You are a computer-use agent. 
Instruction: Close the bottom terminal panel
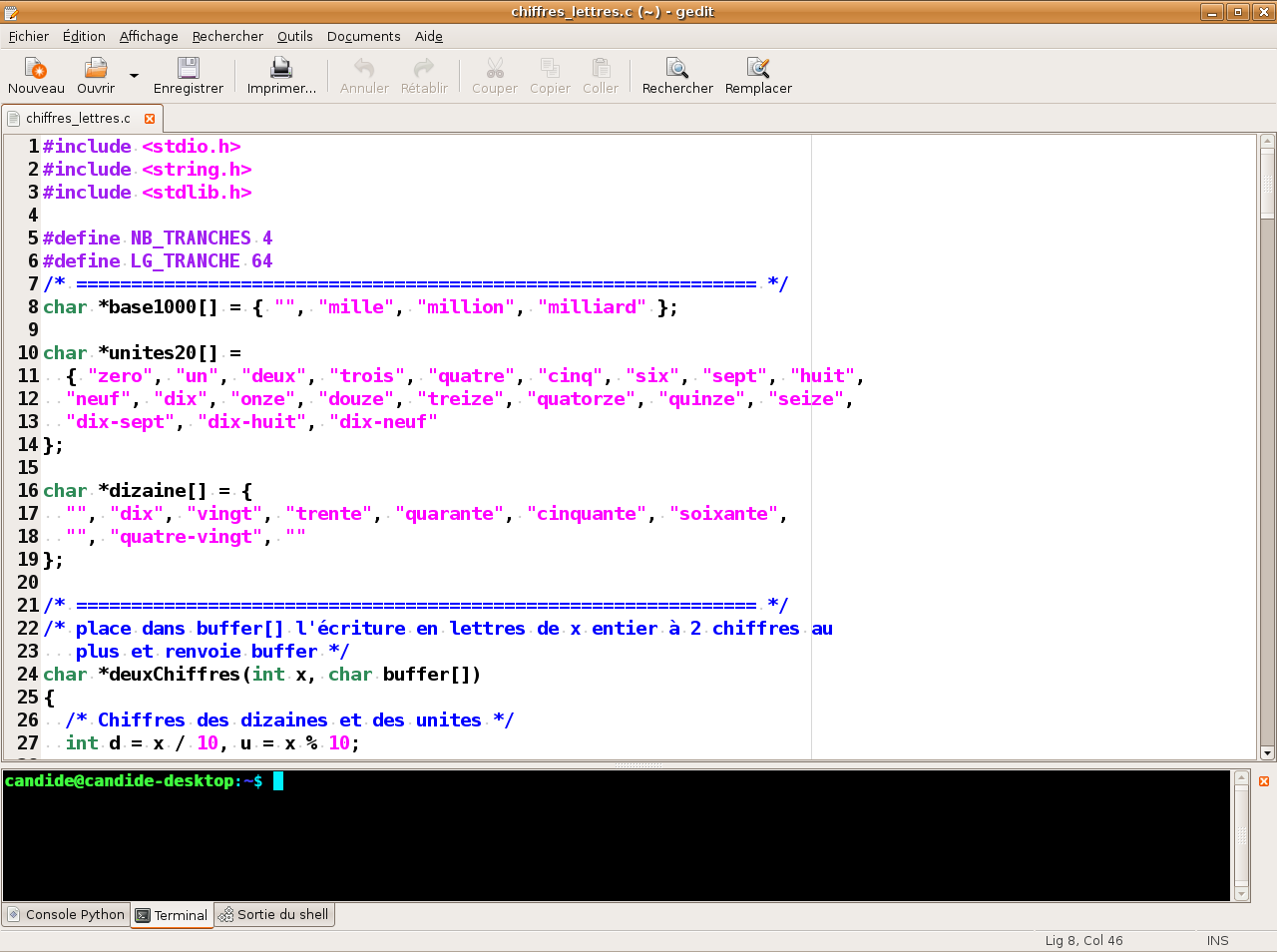1264,781
